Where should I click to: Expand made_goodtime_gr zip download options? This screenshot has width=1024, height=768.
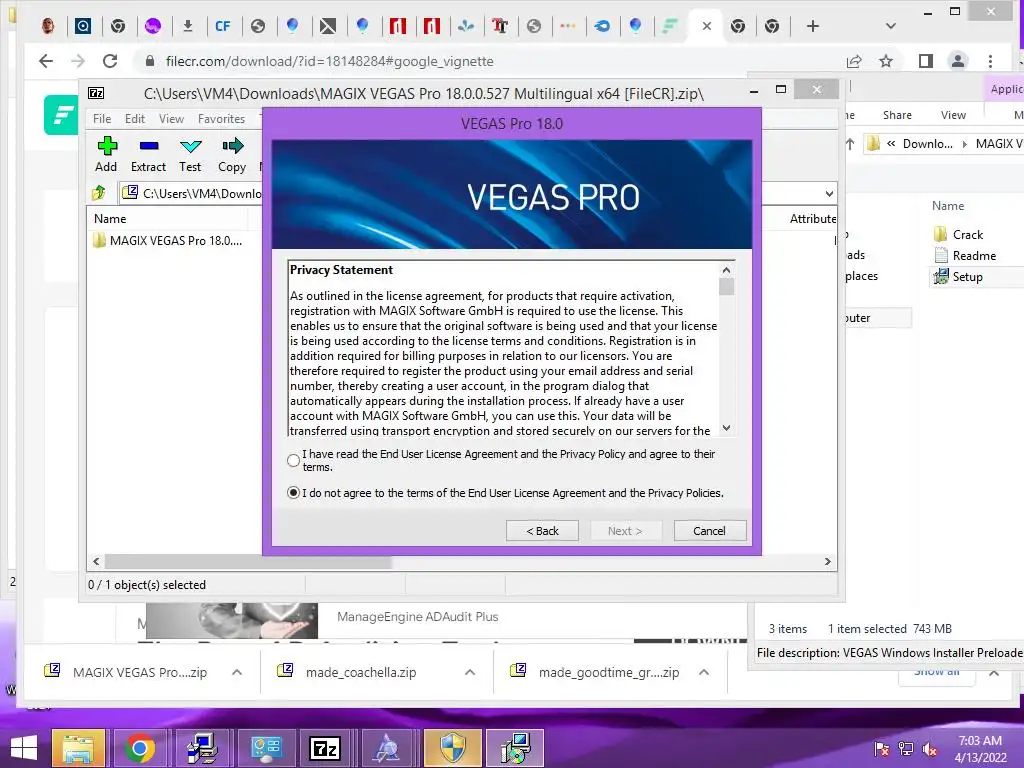click(x=703, y=672)
